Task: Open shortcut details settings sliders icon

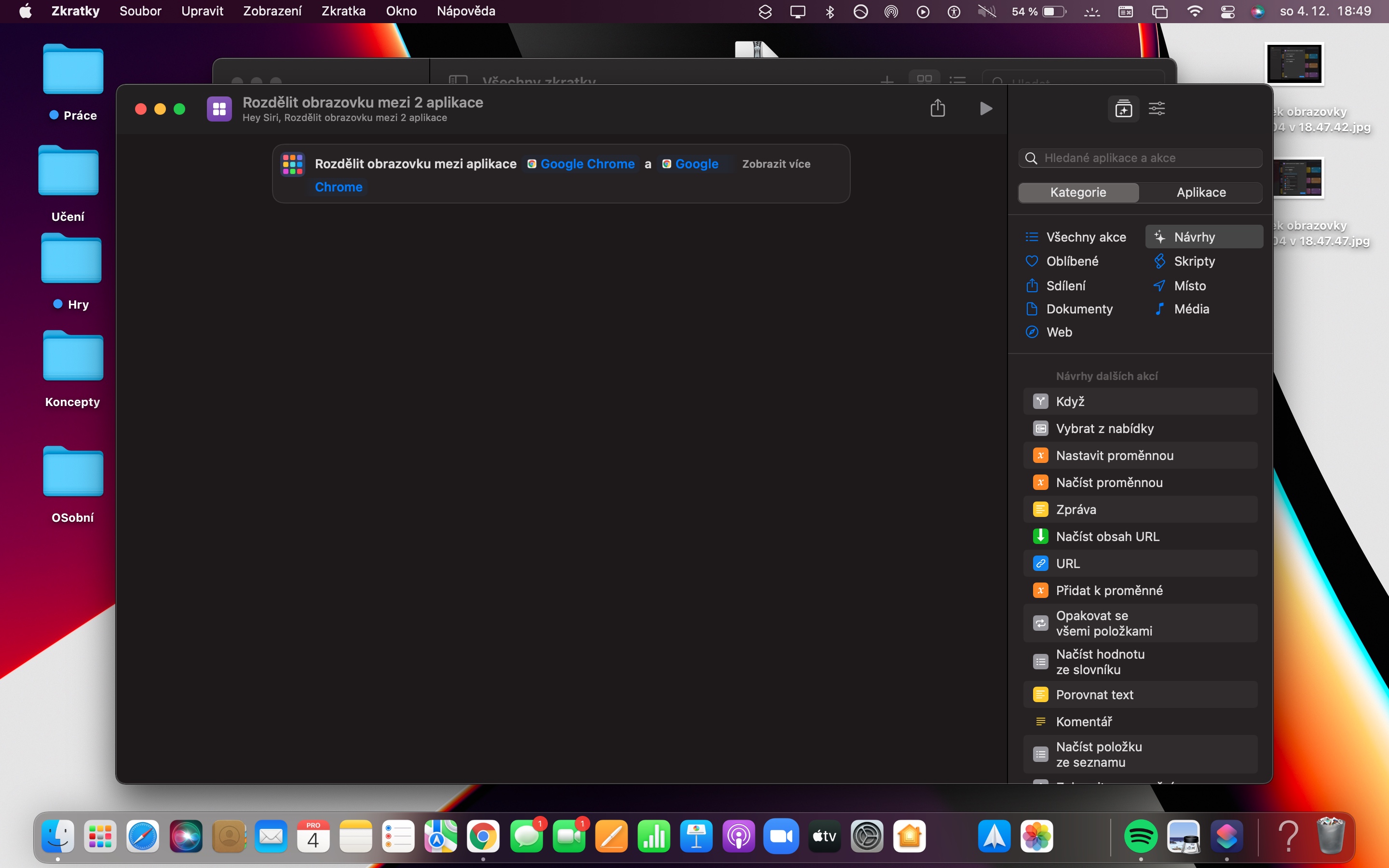Action: coord(1157,108)
